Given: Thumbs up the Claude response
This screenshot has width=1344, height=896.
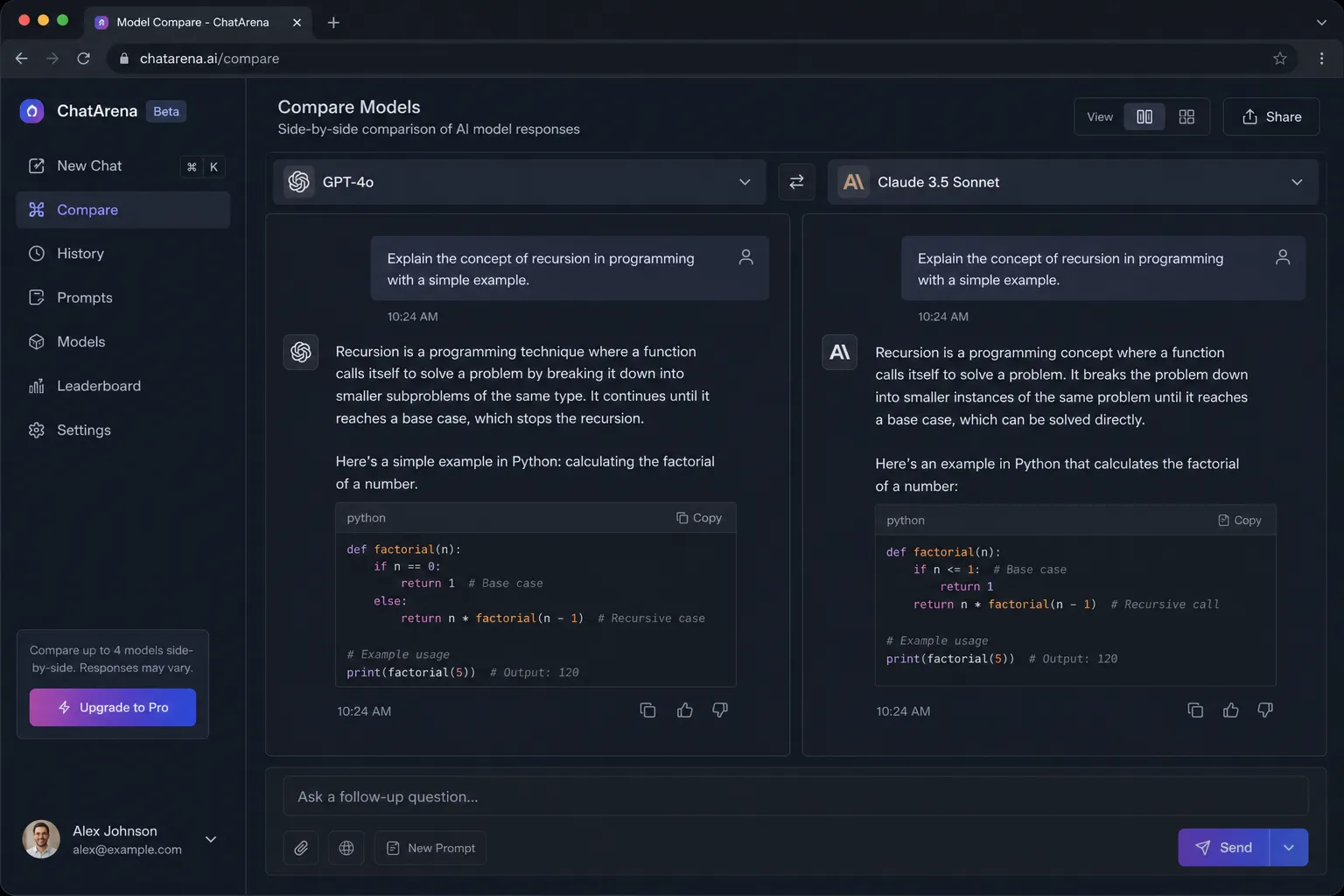Looking at the screenshot, I should point(1231,710).
